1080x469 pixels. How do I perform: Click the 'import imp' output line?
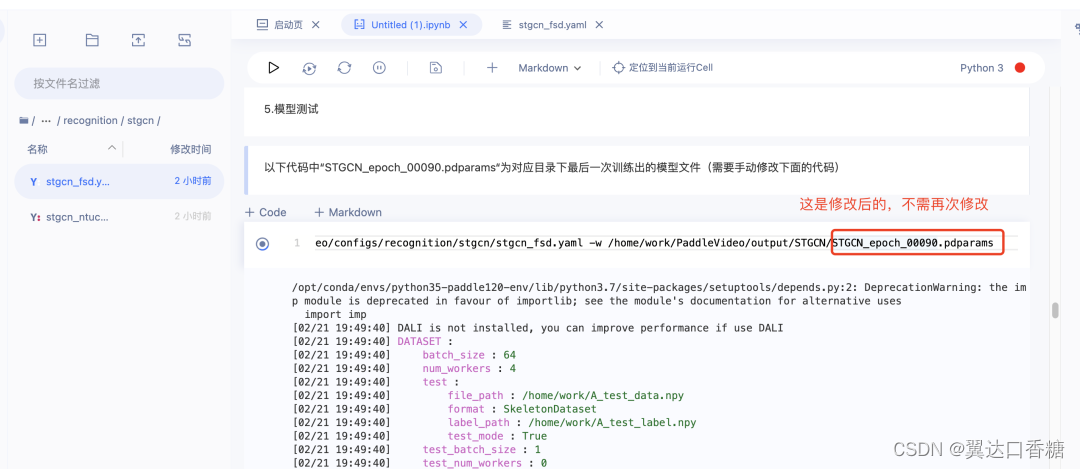click(x=335, y=314)
